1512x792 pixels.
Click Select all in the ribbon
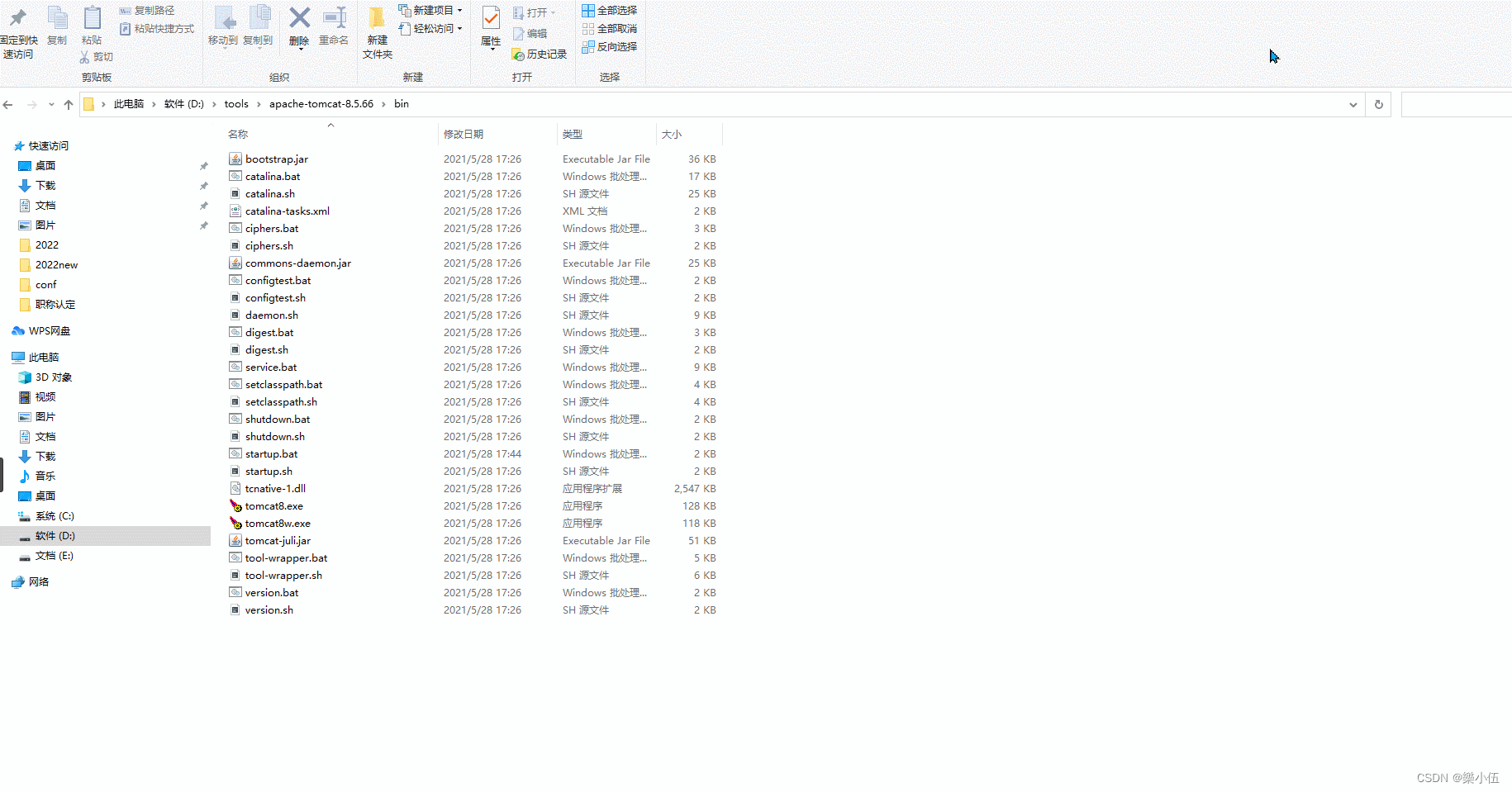click(x=610, y=11)
